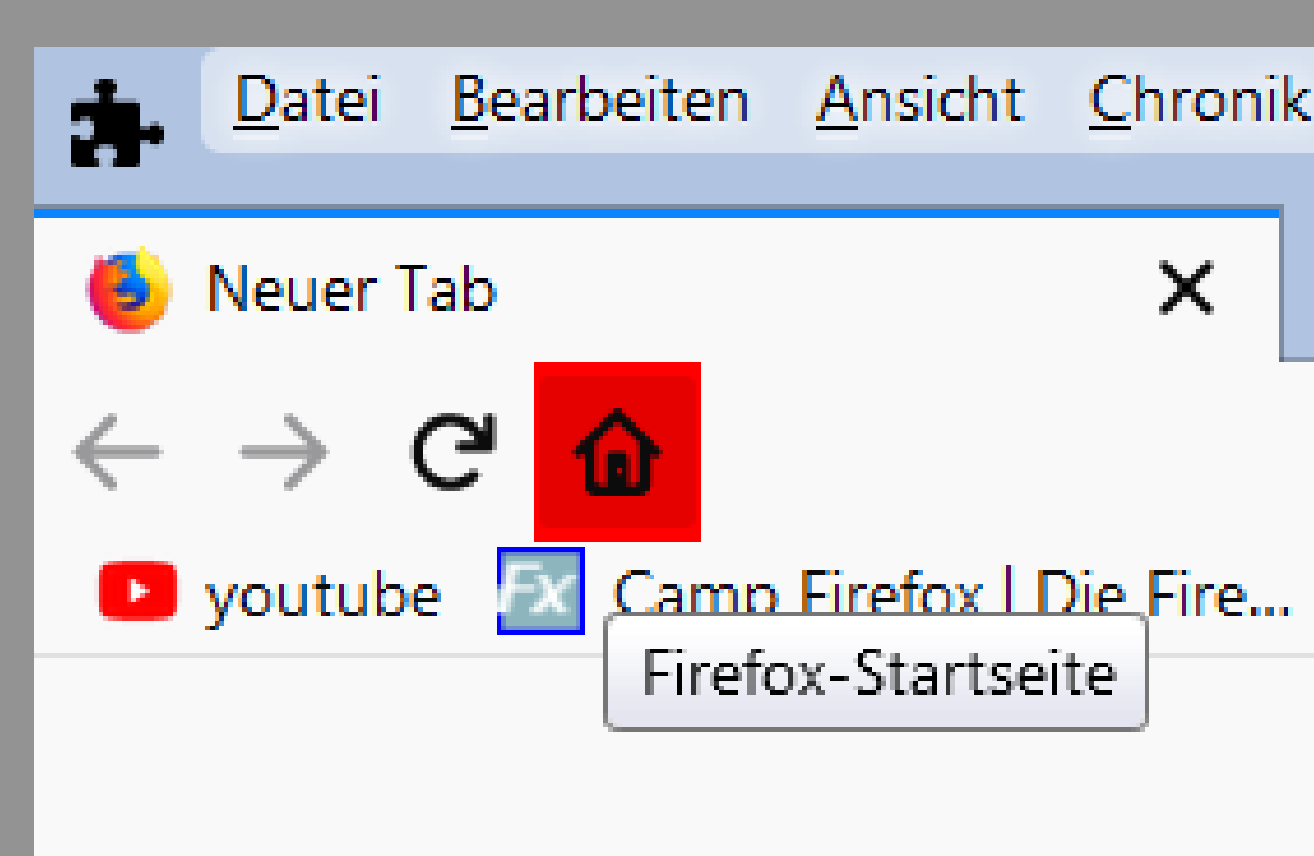
Task: Click empty tab strip beside Neuer Tab
Action: tap(1297, 285)
